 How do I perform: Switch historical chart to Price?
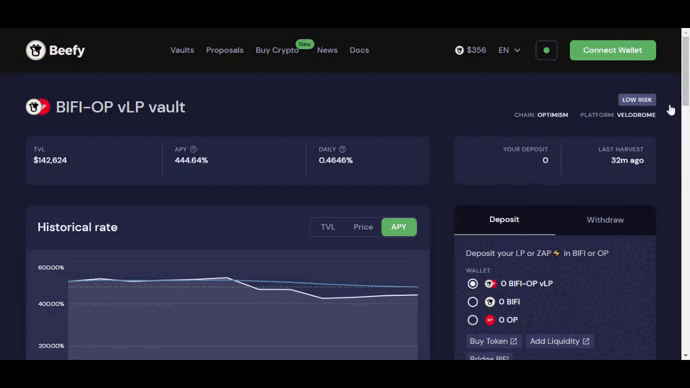[363, 227]
